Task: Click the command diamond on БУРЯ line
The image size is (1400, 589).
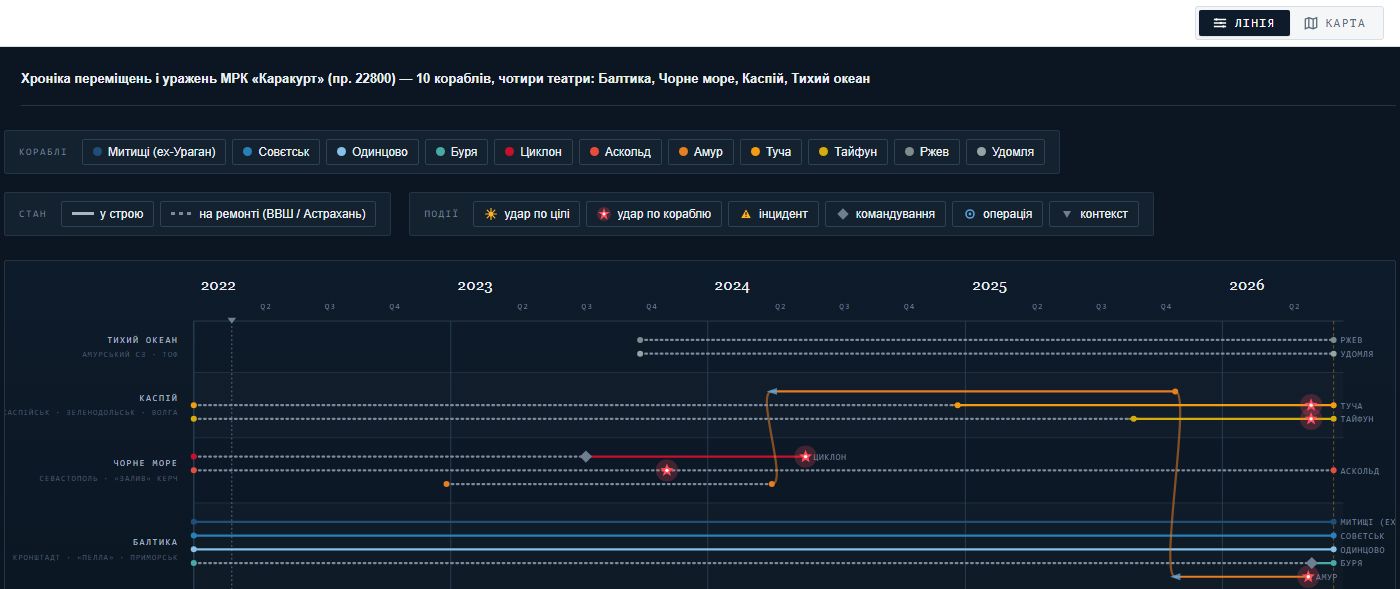Action: 1312,563
